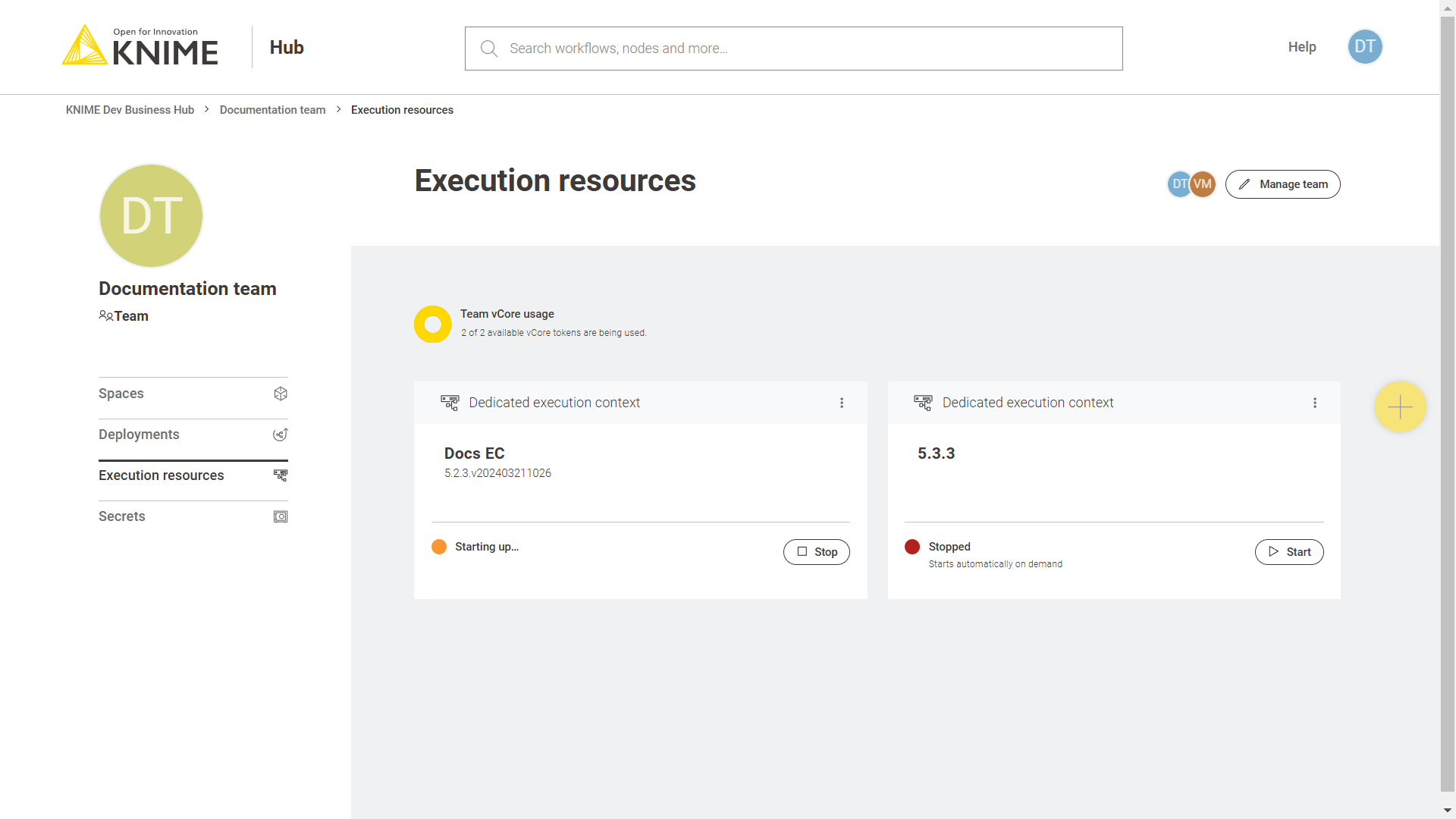Click the dedicated execution context icon on 5.3.3 card
This screenshot has height=819, width=1456.
click(921, 402)
